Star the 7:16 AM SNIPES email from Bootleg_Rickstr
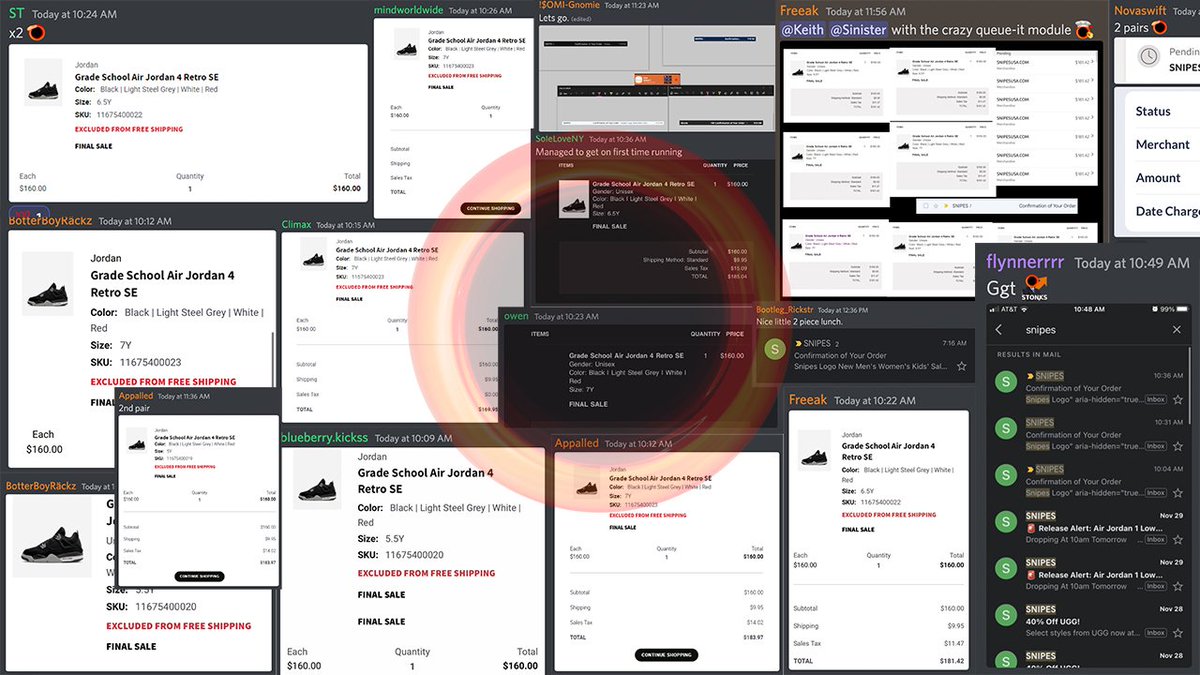1200x675 pixels. coord(961,367)
